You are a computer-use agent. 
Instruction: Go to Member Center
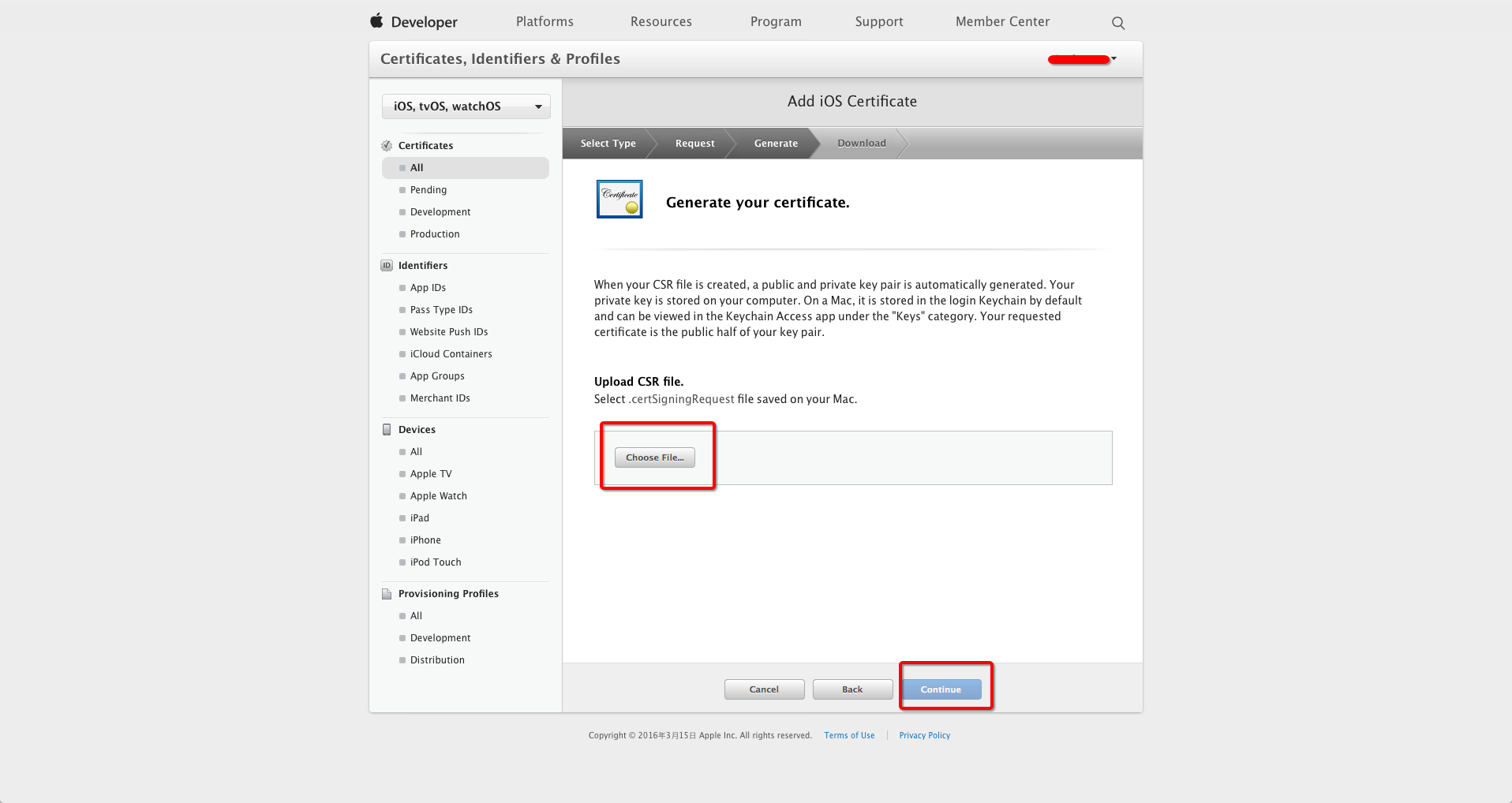click(1002, 21)
